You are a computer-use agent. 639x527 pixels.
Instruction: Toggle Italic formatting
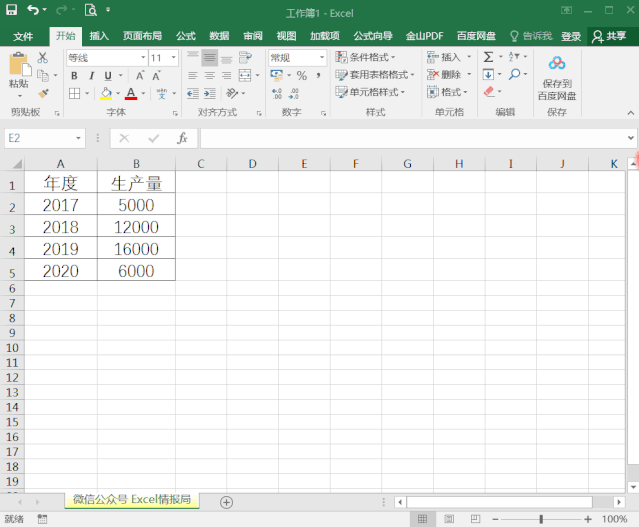click(91, 76)
